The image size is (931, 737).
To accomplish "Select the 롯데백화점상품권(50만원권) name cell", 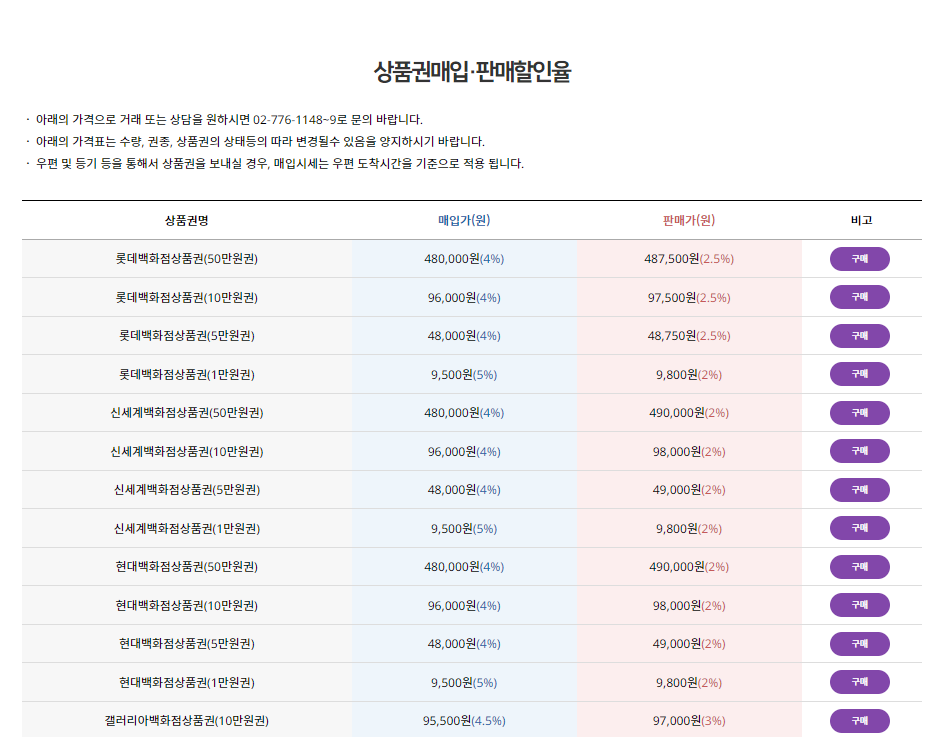I will [186, 259].
